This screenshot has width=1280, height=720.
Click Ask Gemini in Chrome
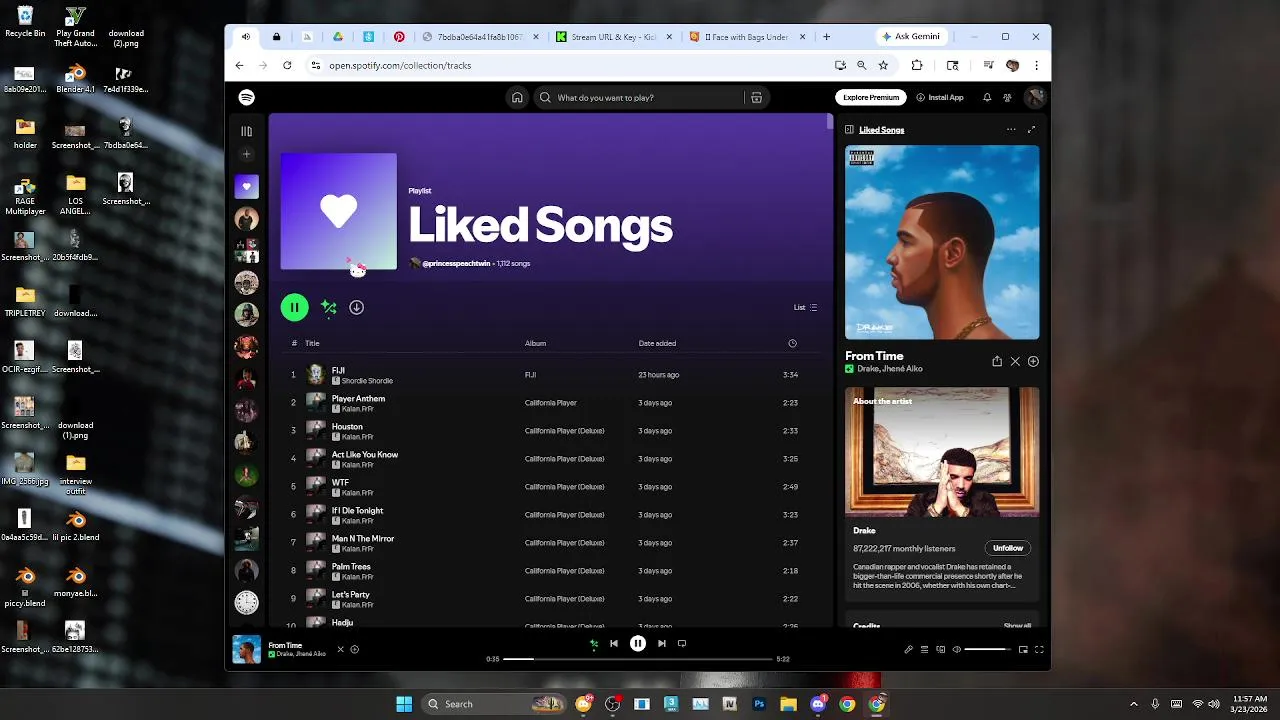click(x=911, y=37)
